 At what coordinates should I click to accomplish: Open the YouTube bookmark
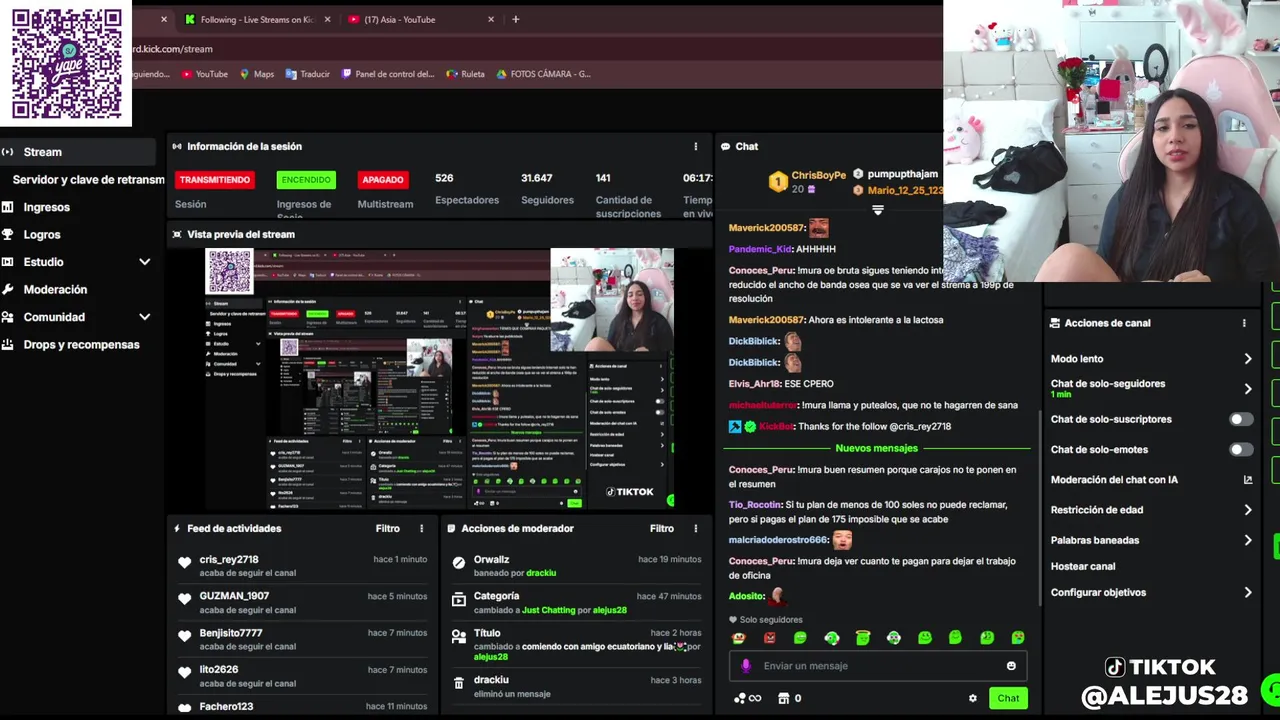(x=204, y=74)
